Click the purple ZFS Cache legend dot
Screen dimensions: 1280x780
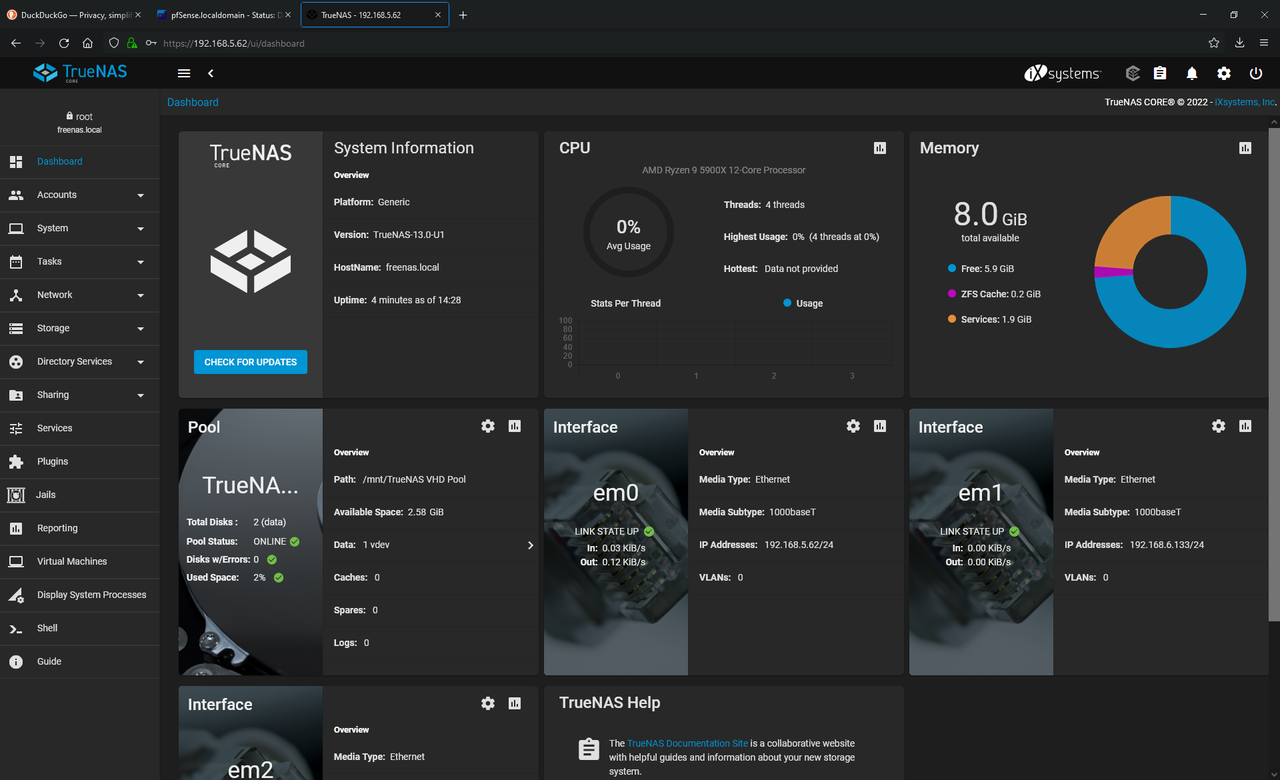[951, 294]
